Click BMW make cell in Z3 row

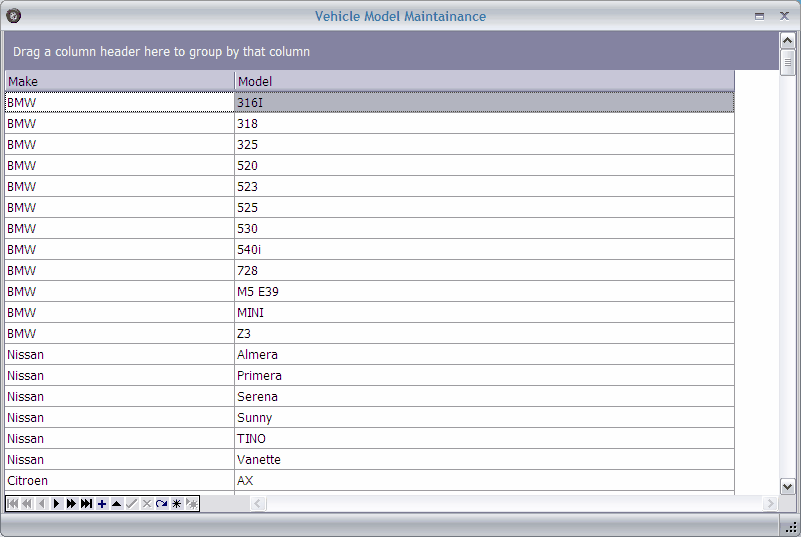(120, 333)
